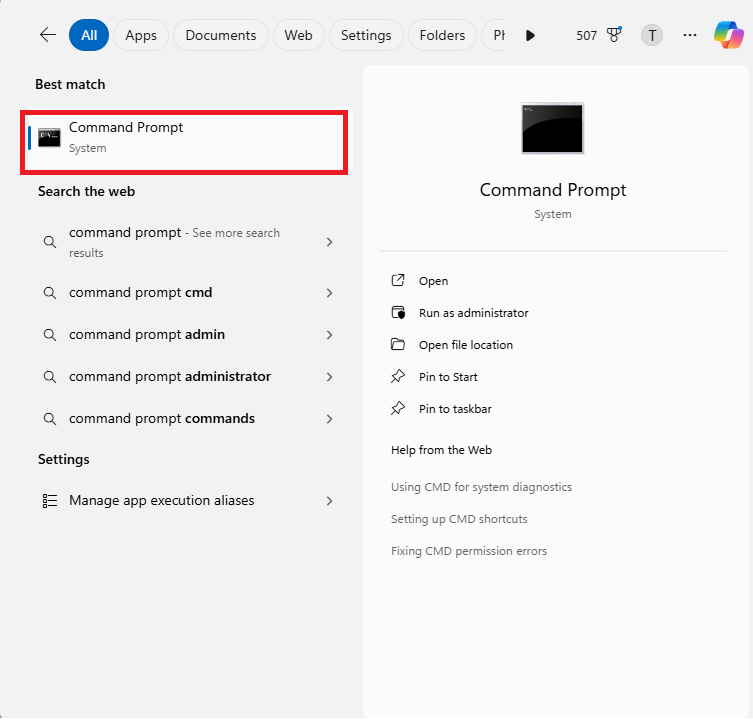753x720 pixels.
Task: Open 'Fixing CMD permission errors' help link
Action: [x=469, y=551]
